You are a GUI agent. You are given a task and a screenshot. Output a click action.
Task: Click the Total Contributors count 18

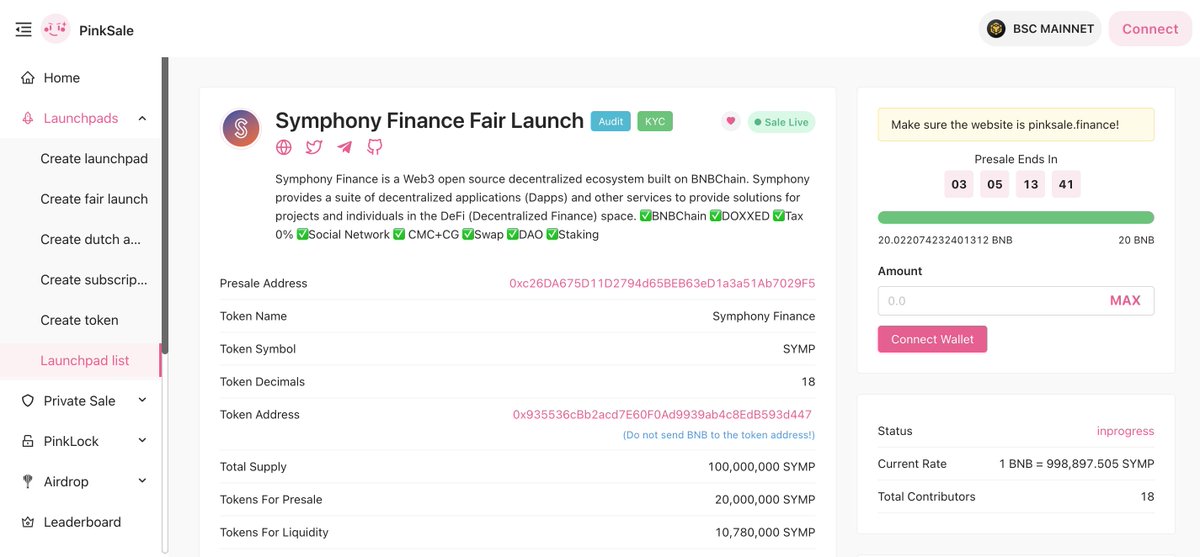pyautogui.click(x=1147, y=496)
